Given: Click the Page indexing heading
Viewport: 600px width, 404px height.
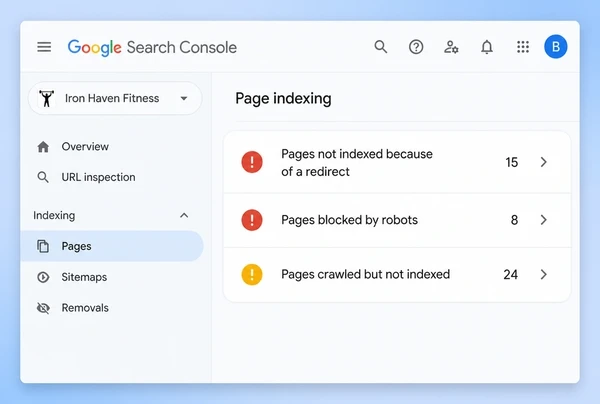Looking at the screenshot, I should pos(283,98).
